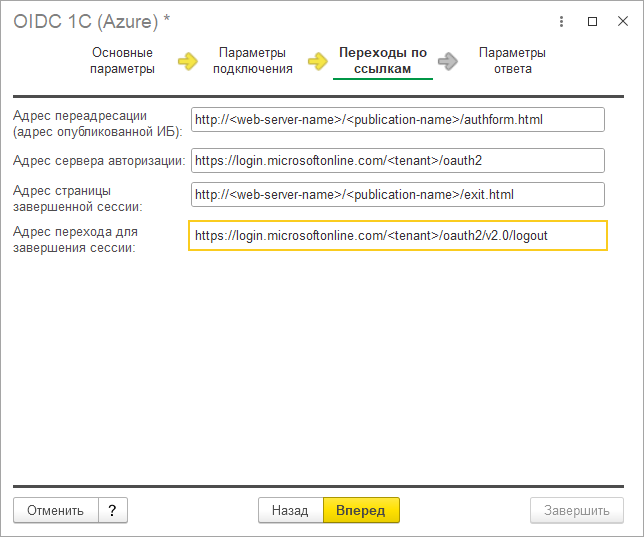The image size is (644, 537).
Task: Maximize the OIDC 1C (Azure) window
Action: coord(592,21)
